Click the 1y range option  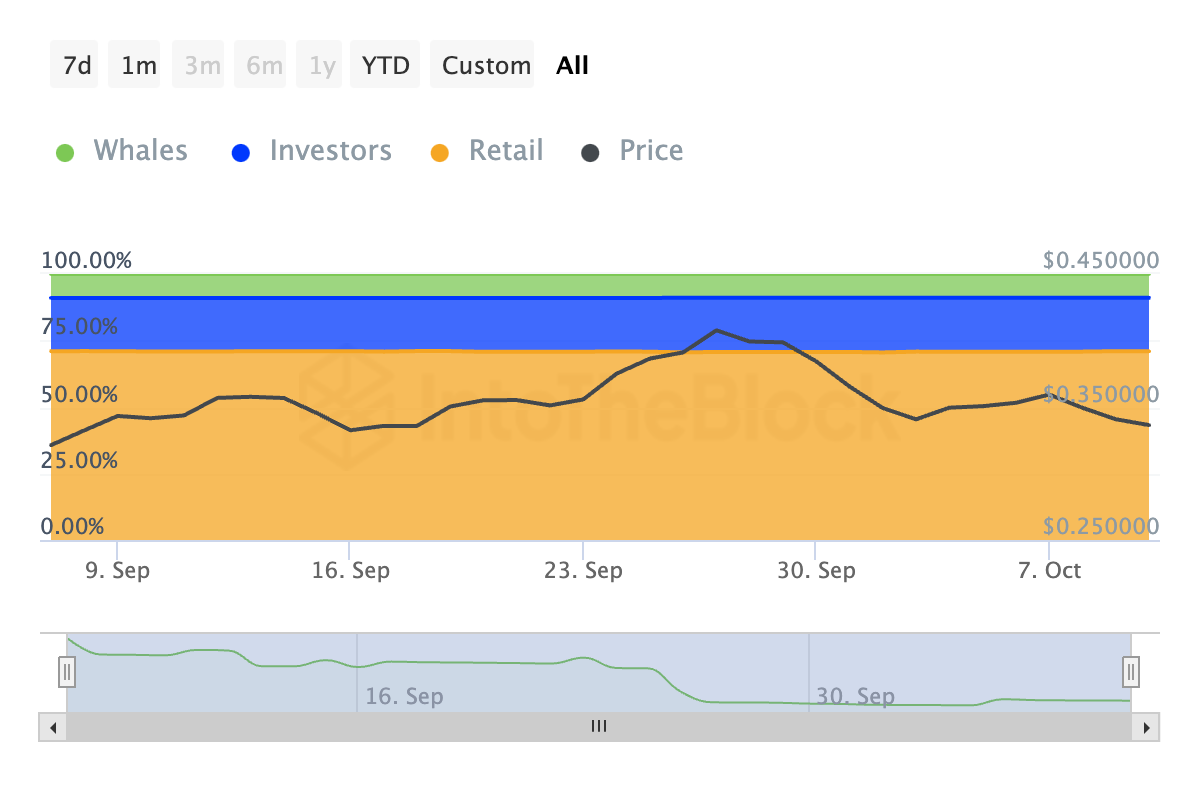point(322,66)
